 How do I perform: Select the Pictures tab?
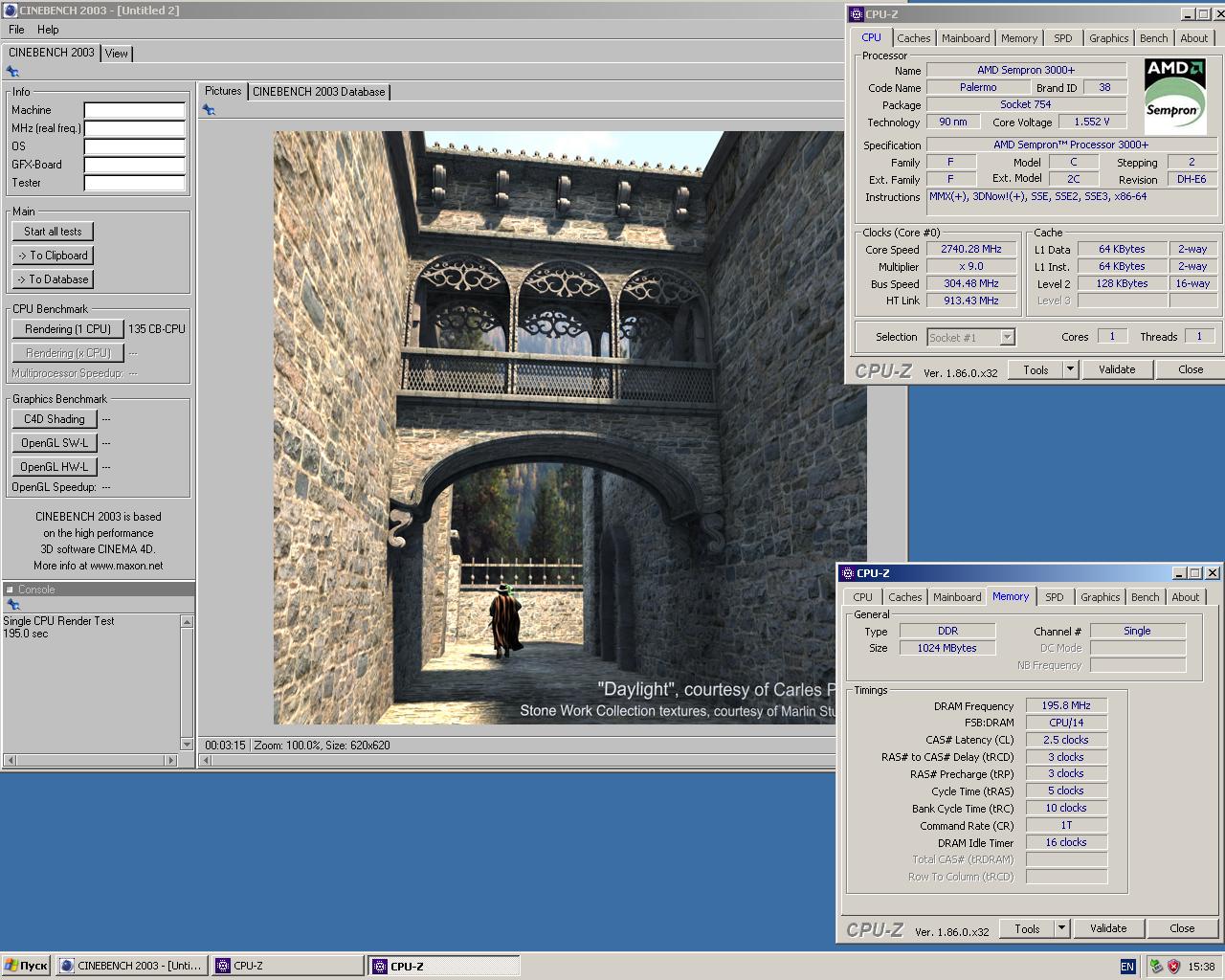point(223,91)
